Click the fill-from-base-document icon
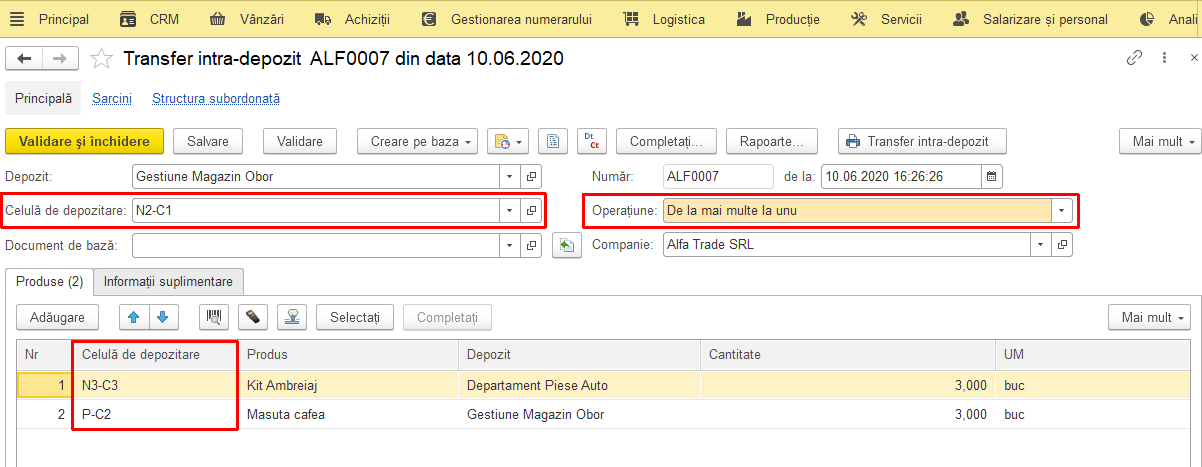 [x=567, y=245]
